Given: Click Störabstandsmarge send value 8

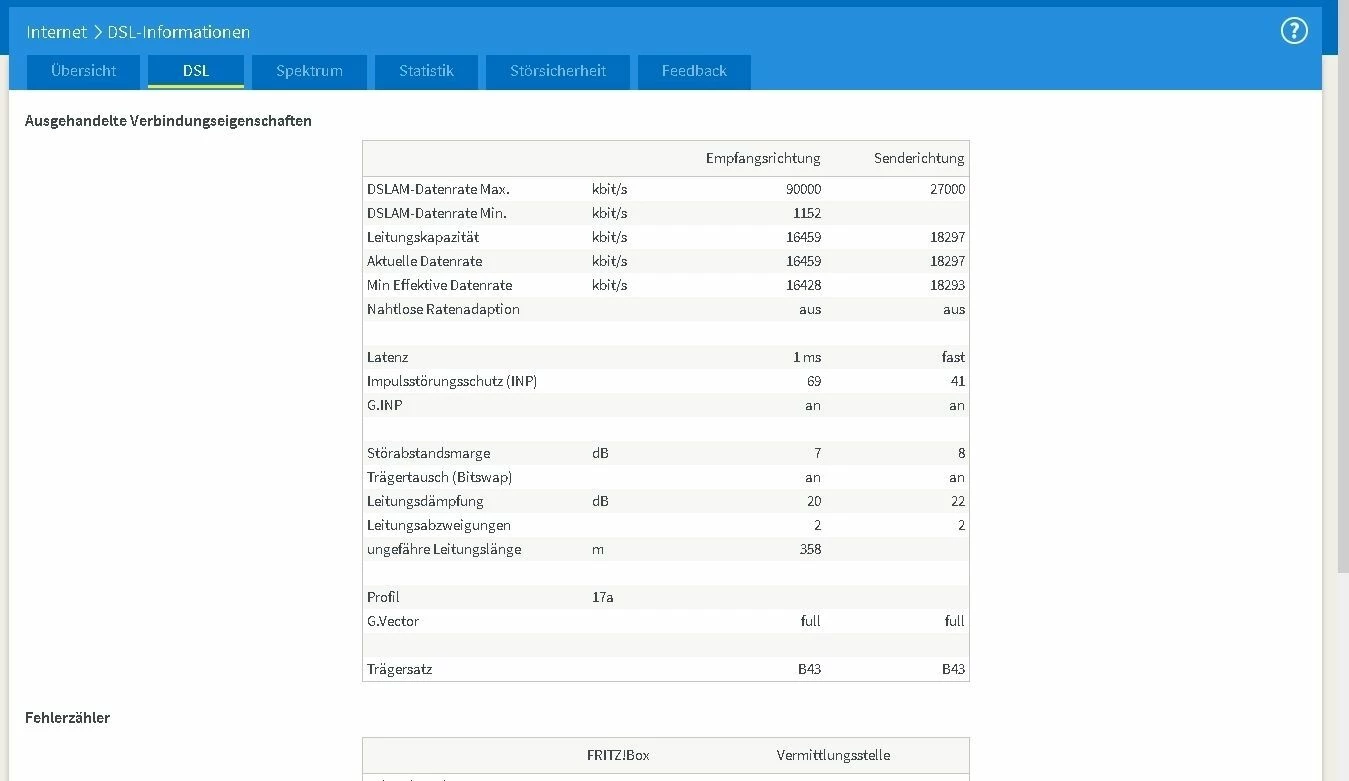Looking at the screenshot, I should (x=961, y=453).
